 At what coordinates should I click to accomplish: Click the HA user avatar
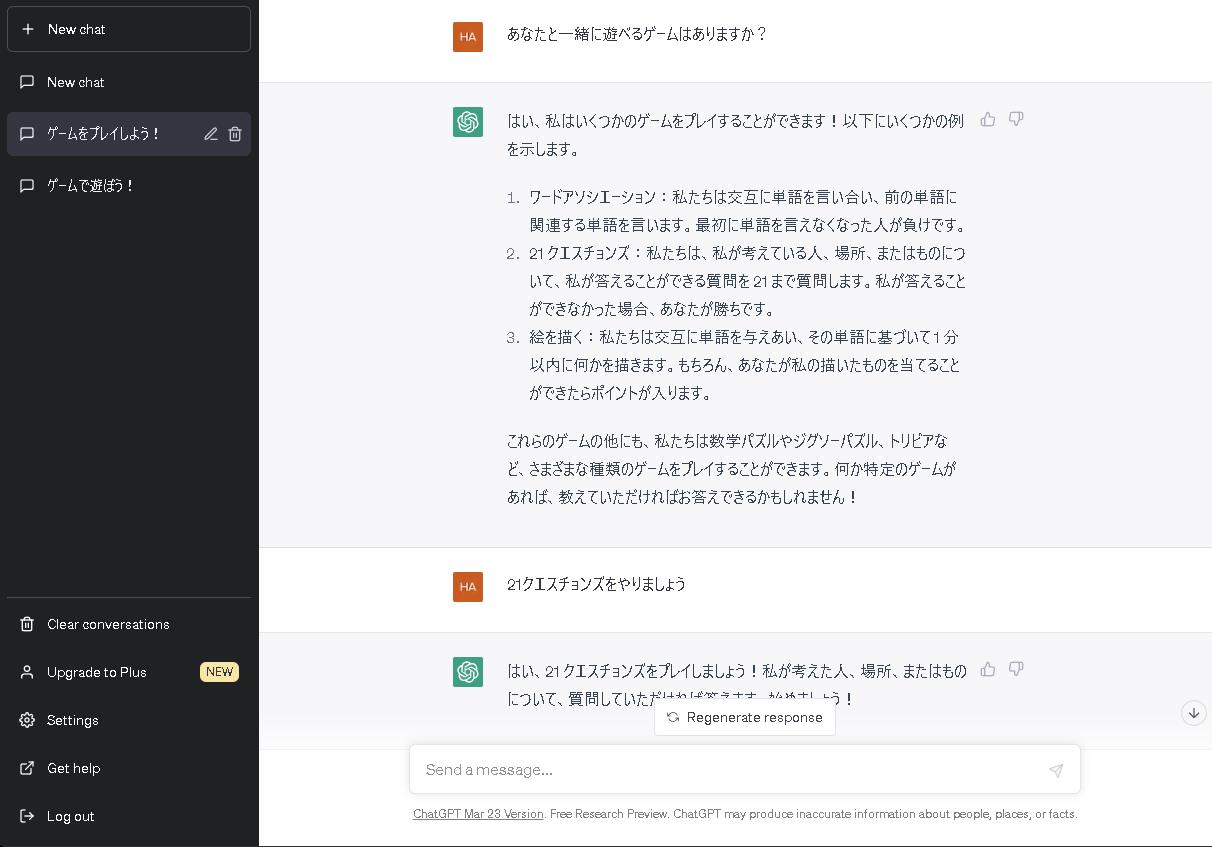pos(467,37)
